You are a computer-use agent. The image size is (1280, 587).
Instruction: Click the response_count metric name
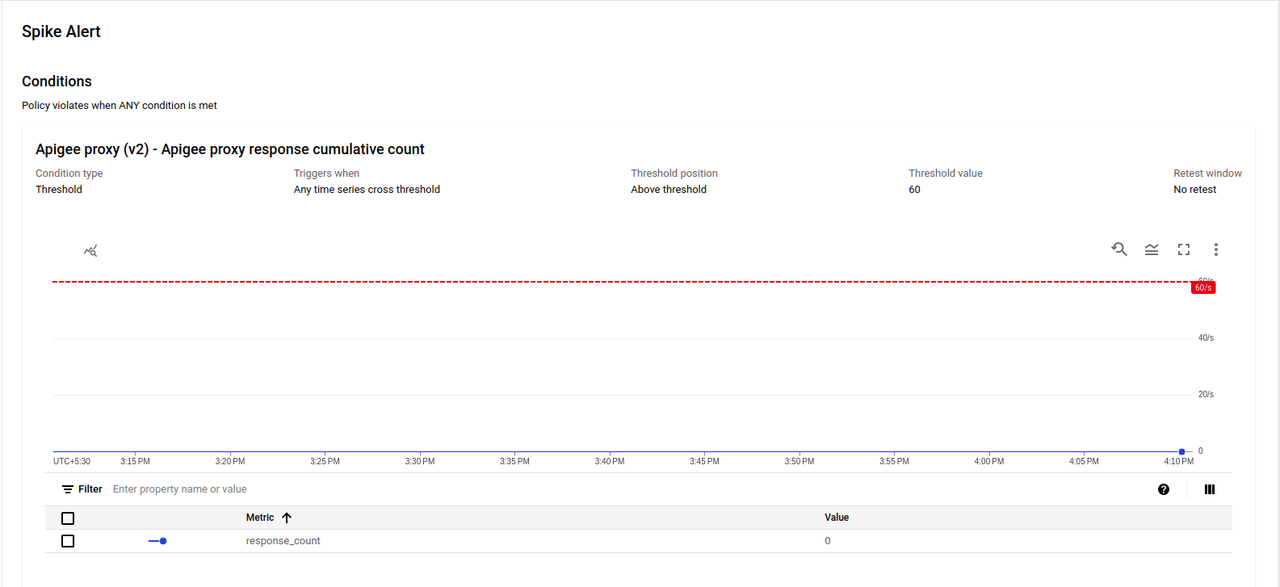pos(283,541)
